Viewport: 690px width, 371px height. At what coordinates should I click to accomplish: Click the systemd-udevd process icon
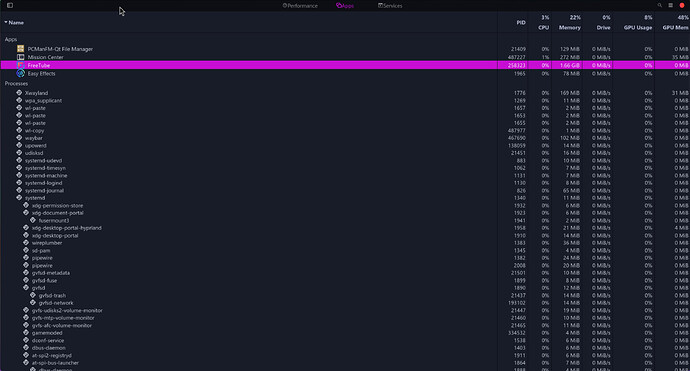pos(19,160)
